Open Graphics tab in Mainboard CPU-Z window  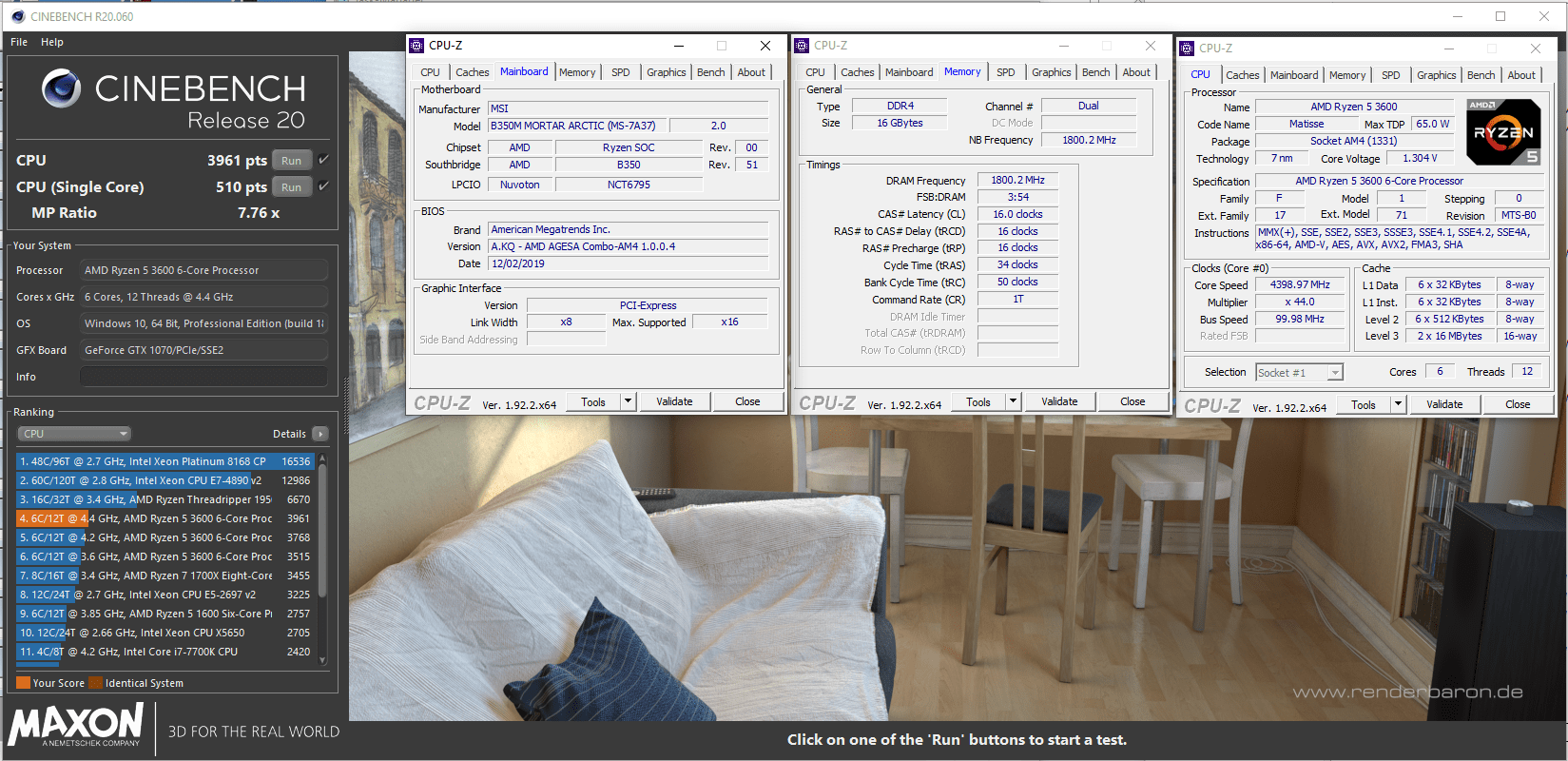(666, 72)
